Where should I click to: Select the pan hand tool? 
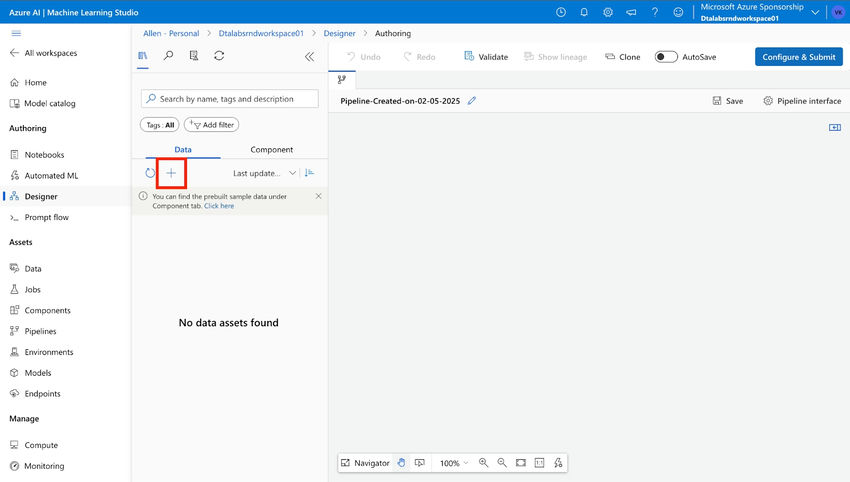click(x=401, y=462)
